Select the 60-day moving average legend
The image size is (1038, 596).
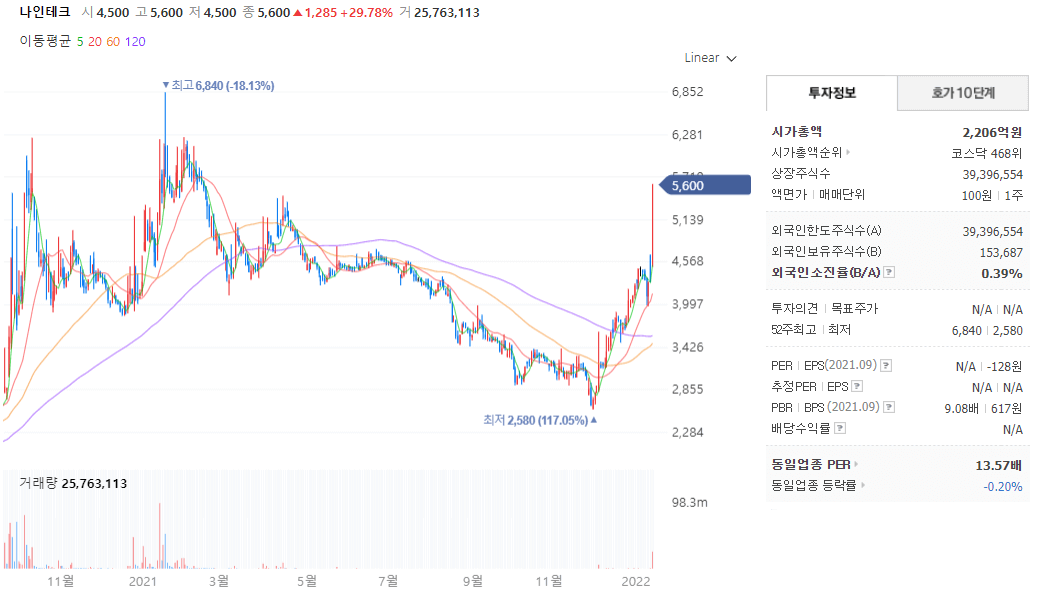click(113, 42)
